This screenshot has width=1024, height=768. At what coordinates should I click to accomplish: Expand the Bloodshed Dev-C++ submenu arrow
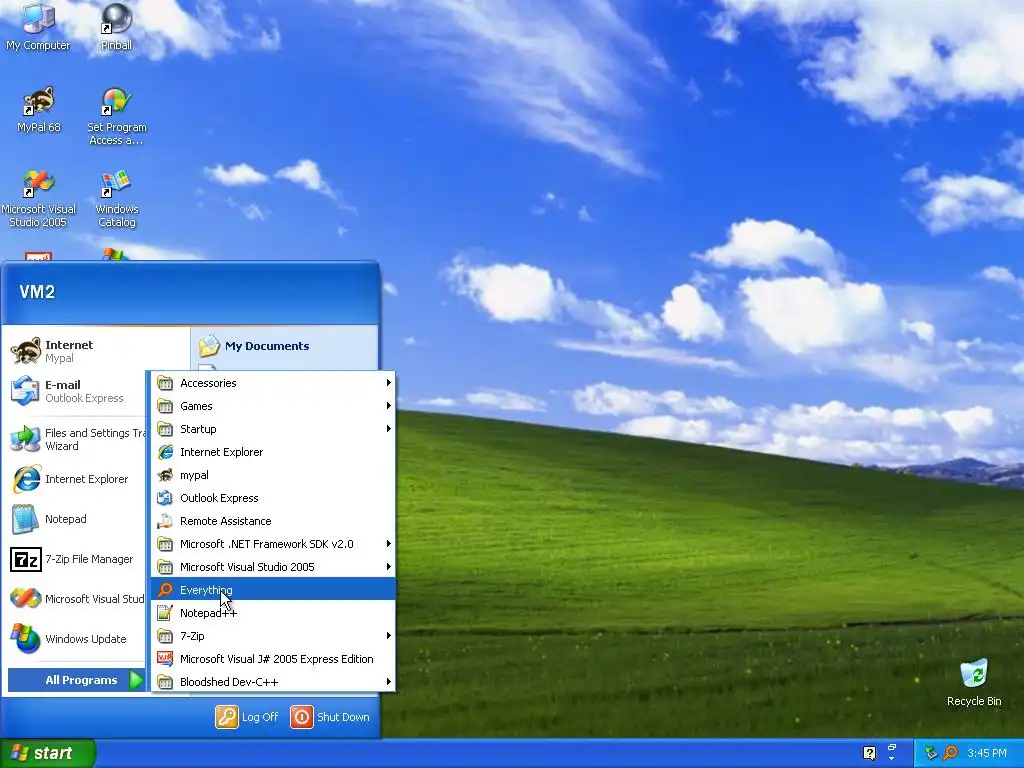click(x=389, y=681)
